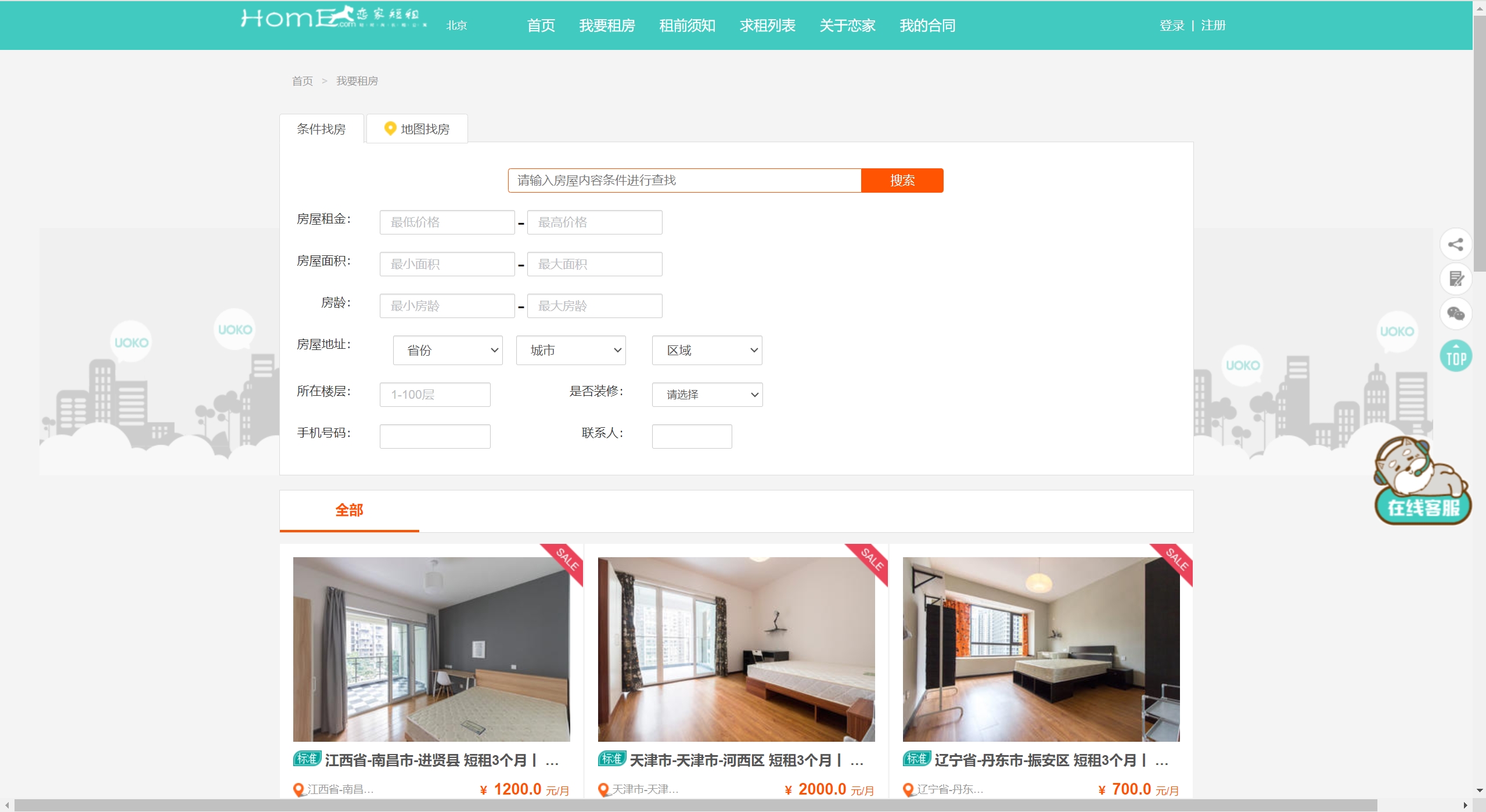This screenshot has height=812, width=1486.
Task: Switch to the 地图找房 tab
Action: 417,129
